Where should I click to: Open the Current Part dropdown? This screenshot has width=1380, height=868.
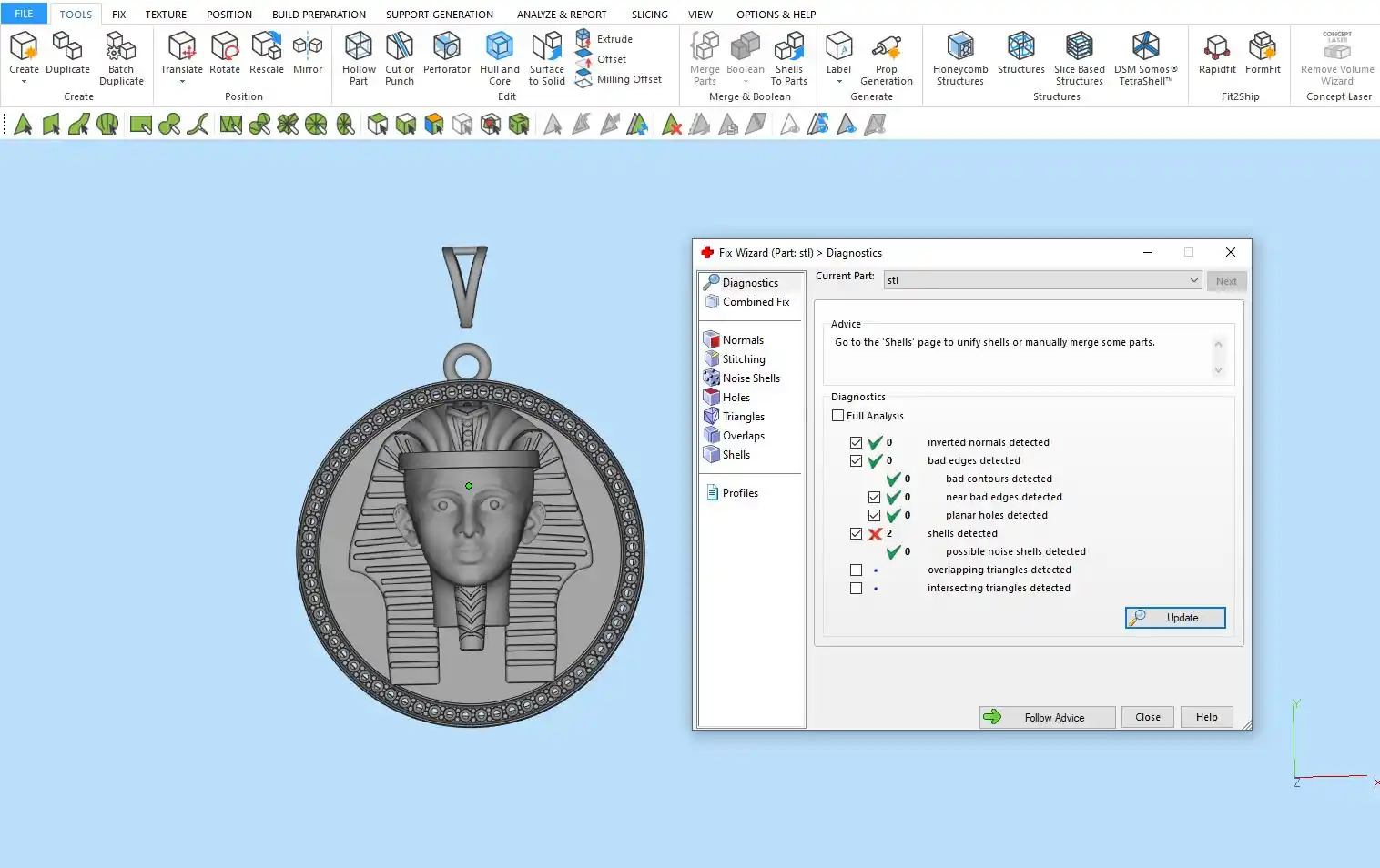[1193, 280]
